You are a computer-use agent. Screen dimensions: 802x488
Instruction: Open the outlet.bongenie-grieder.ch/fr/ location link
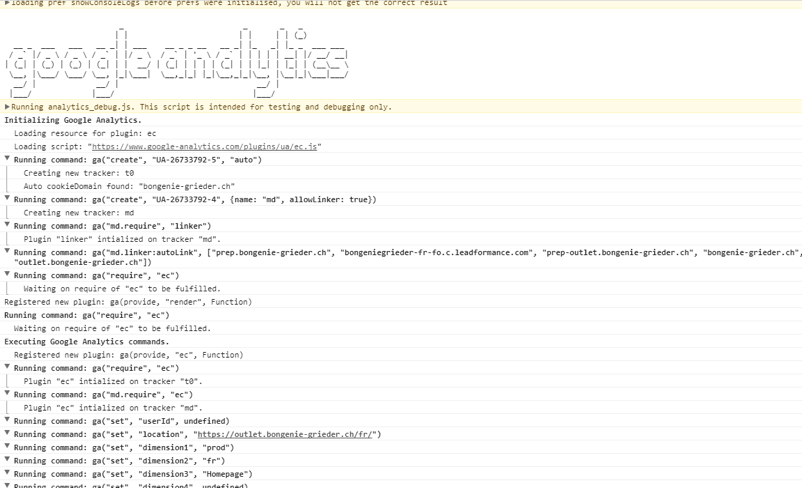tap(287, 434)
